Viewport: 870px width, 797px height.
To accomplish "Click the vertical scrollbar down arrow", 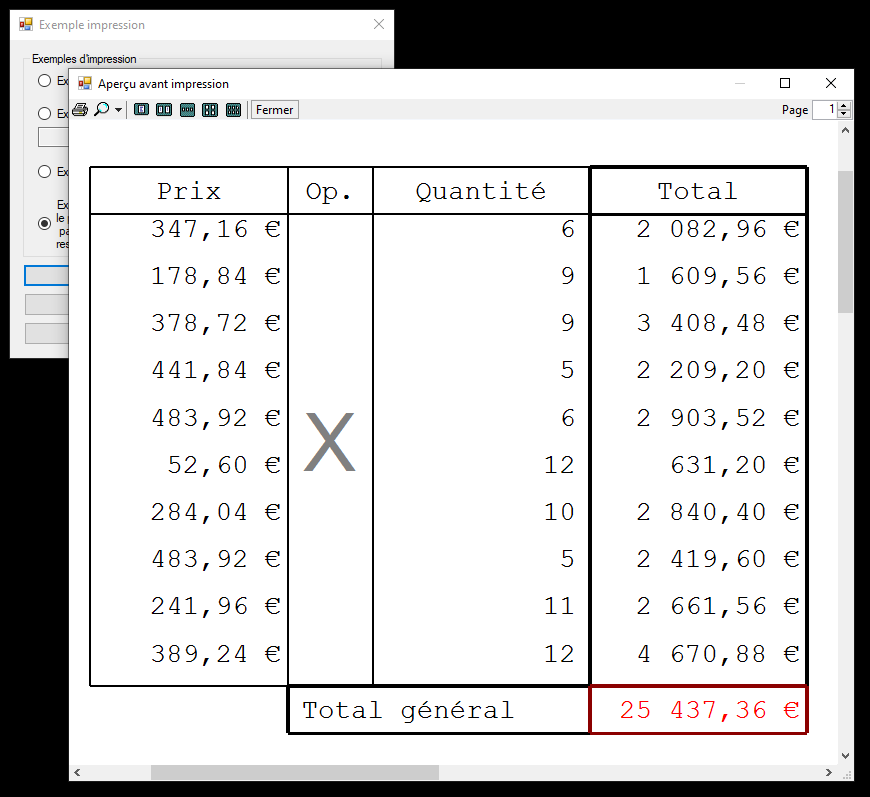I will 845,756.
